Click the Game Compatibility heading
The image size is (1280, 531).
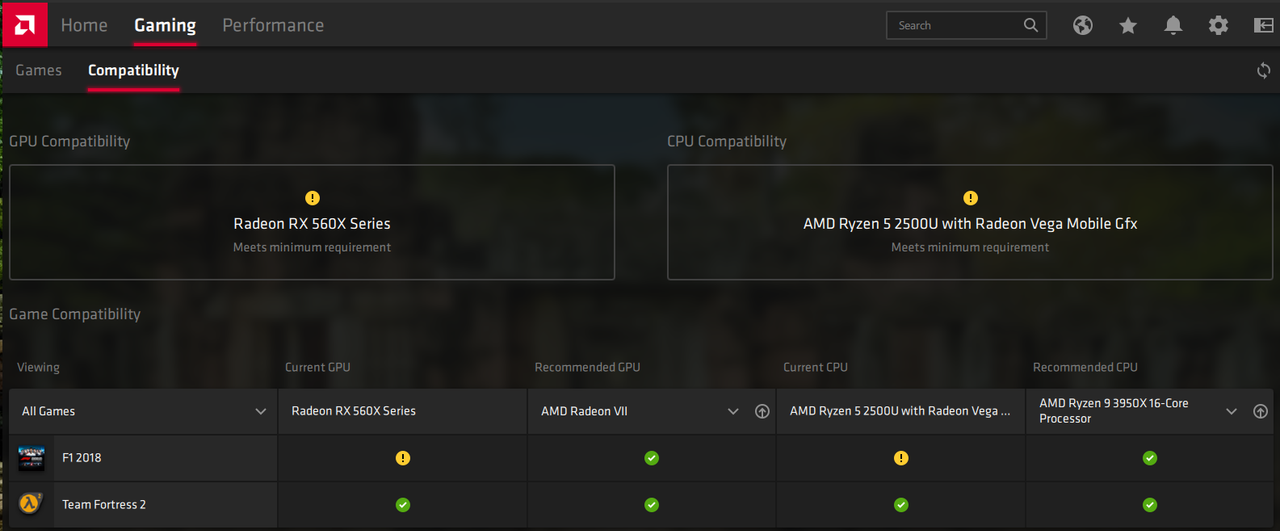pyautogui.click(x=75, y=314)
